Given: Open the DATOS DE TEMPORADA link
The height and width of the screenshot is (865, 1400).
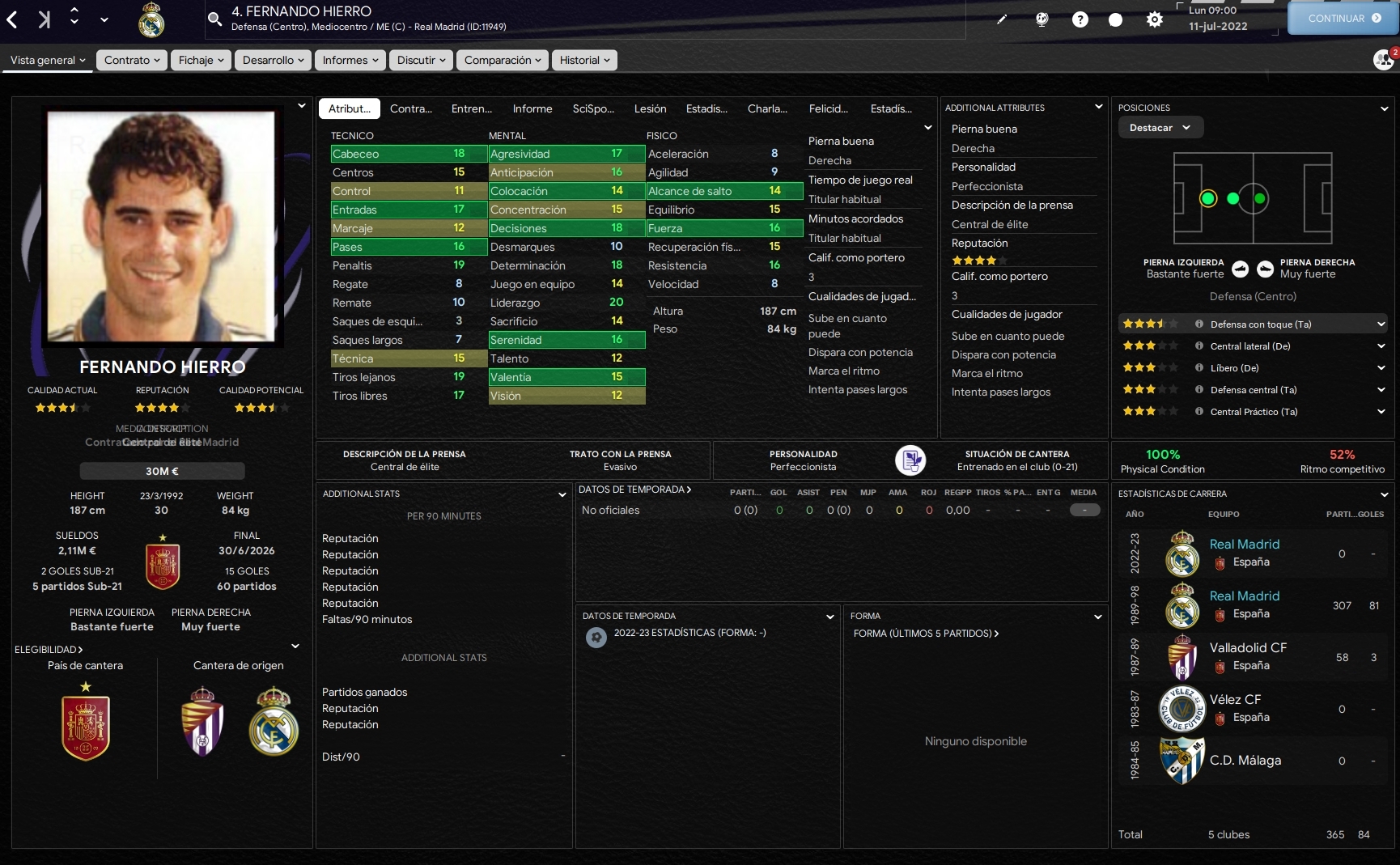Looking at the screenshot, I should [x=635, y=490].
